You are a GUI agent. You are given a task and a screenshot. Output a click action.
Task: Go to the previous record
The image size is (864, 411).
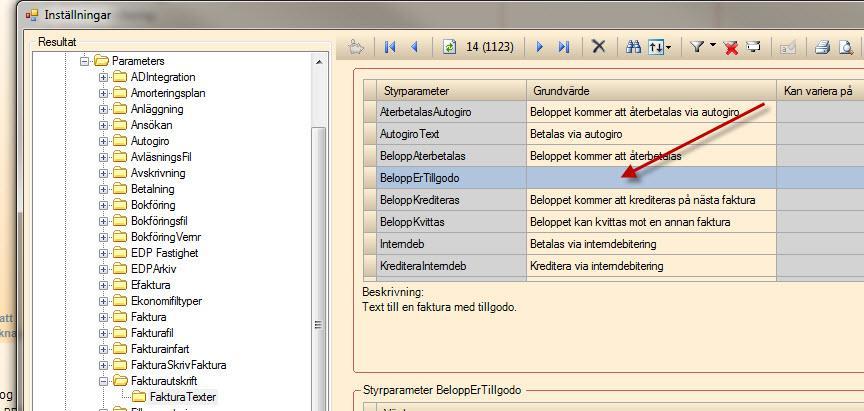pyautogui.click(x=414, y=47)
